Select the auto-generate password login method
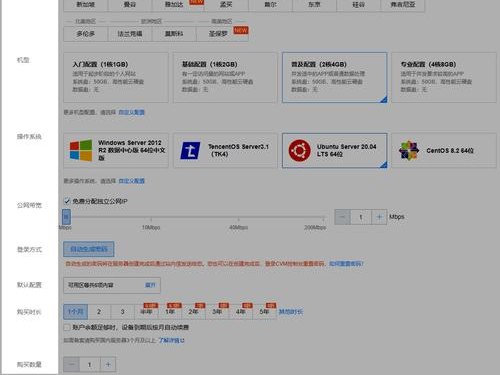 (x=89, y=249)
